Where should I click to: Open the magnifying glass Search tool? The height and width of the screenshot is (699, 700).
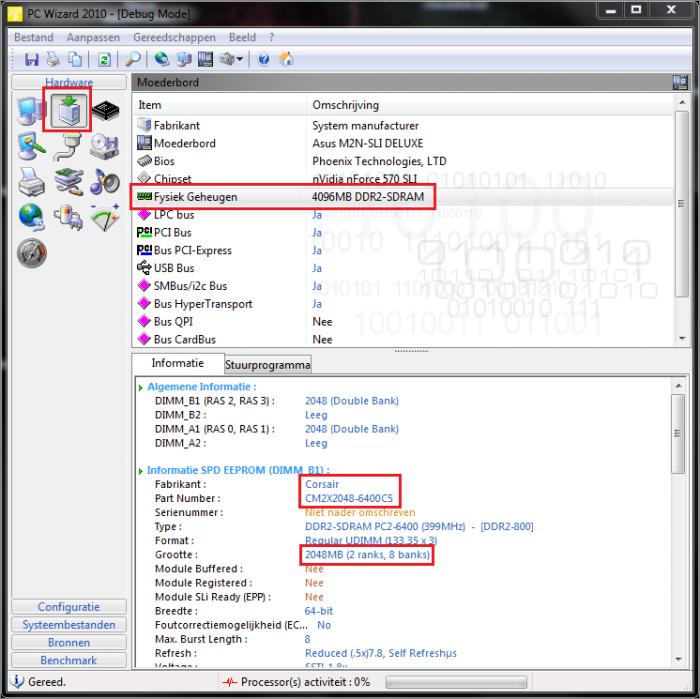point(133,59)
